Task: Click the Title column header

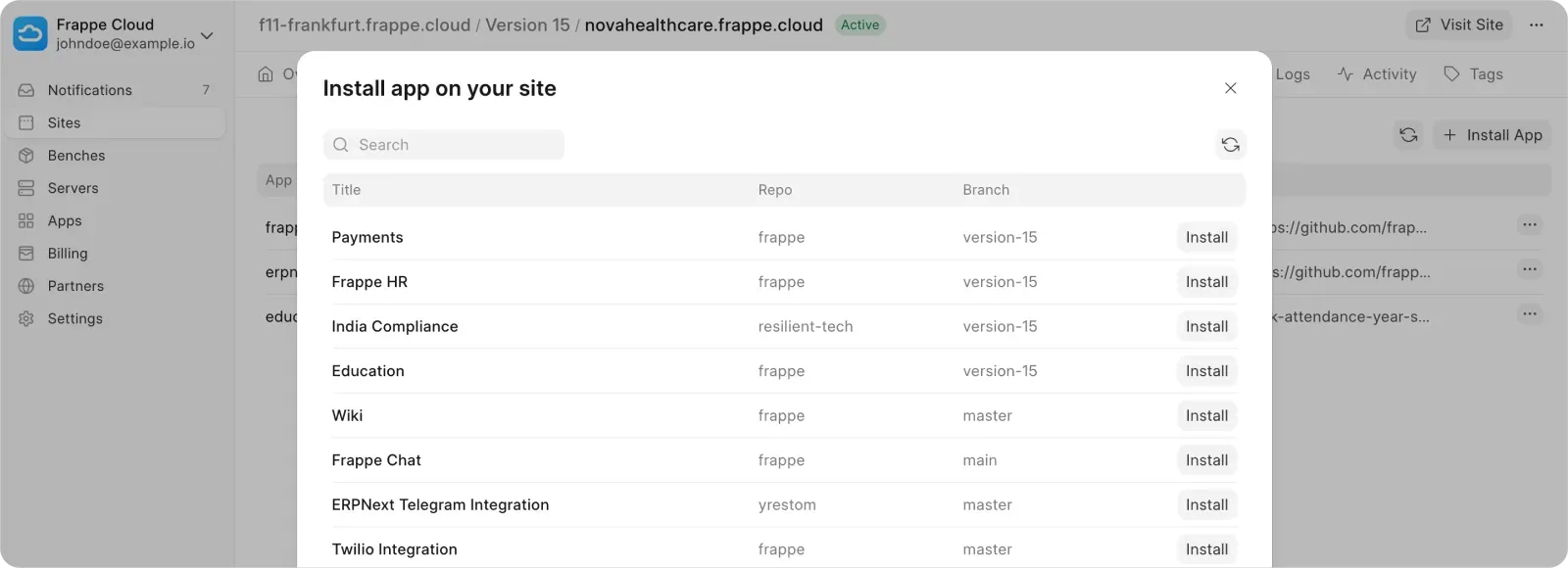Action: point(346,190)
